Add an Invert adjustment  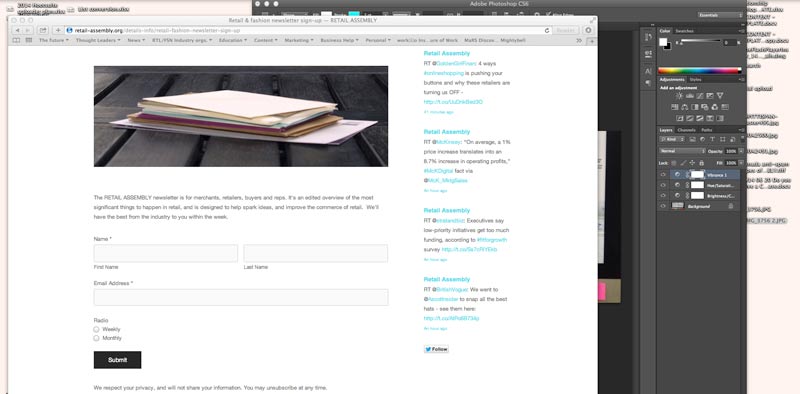[680, 118]
